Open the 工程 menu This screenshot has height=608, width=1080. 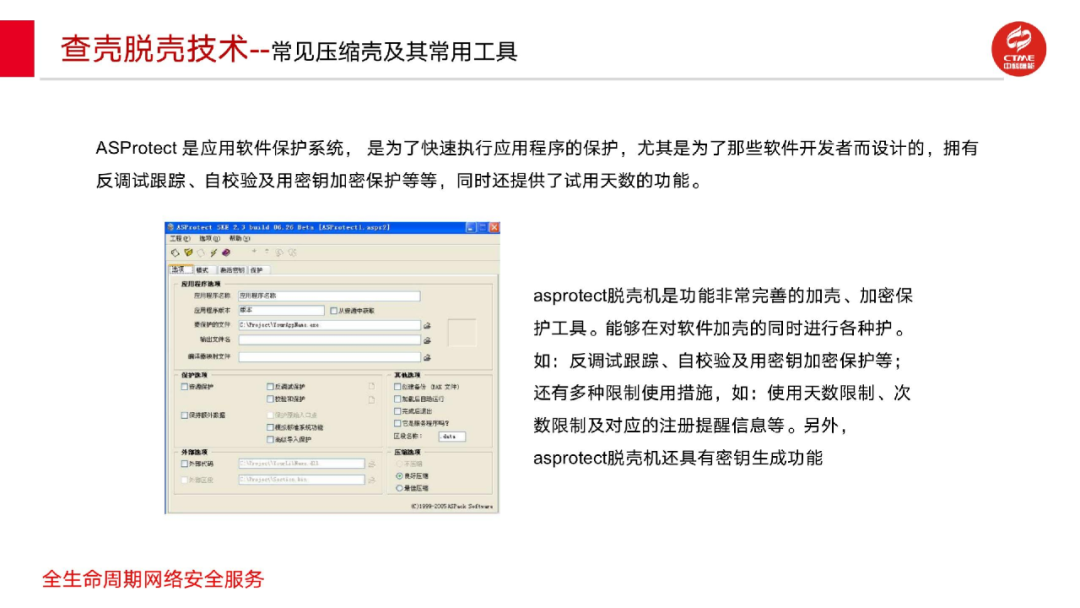coord(180,239)
